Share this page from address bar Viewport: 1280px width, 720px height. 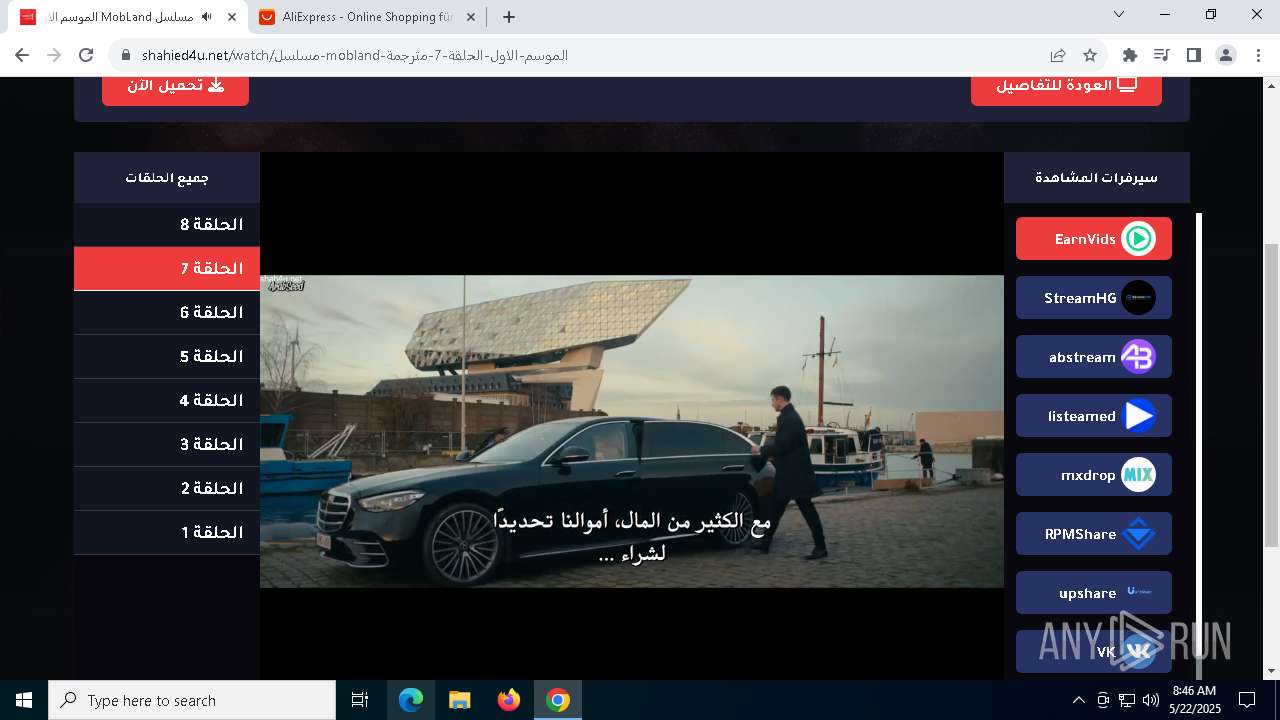point(1058,55)
